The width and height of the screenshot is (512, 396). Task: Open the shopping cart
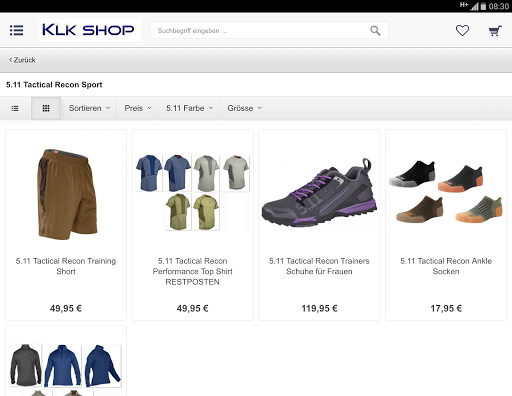tap(495, 31)
